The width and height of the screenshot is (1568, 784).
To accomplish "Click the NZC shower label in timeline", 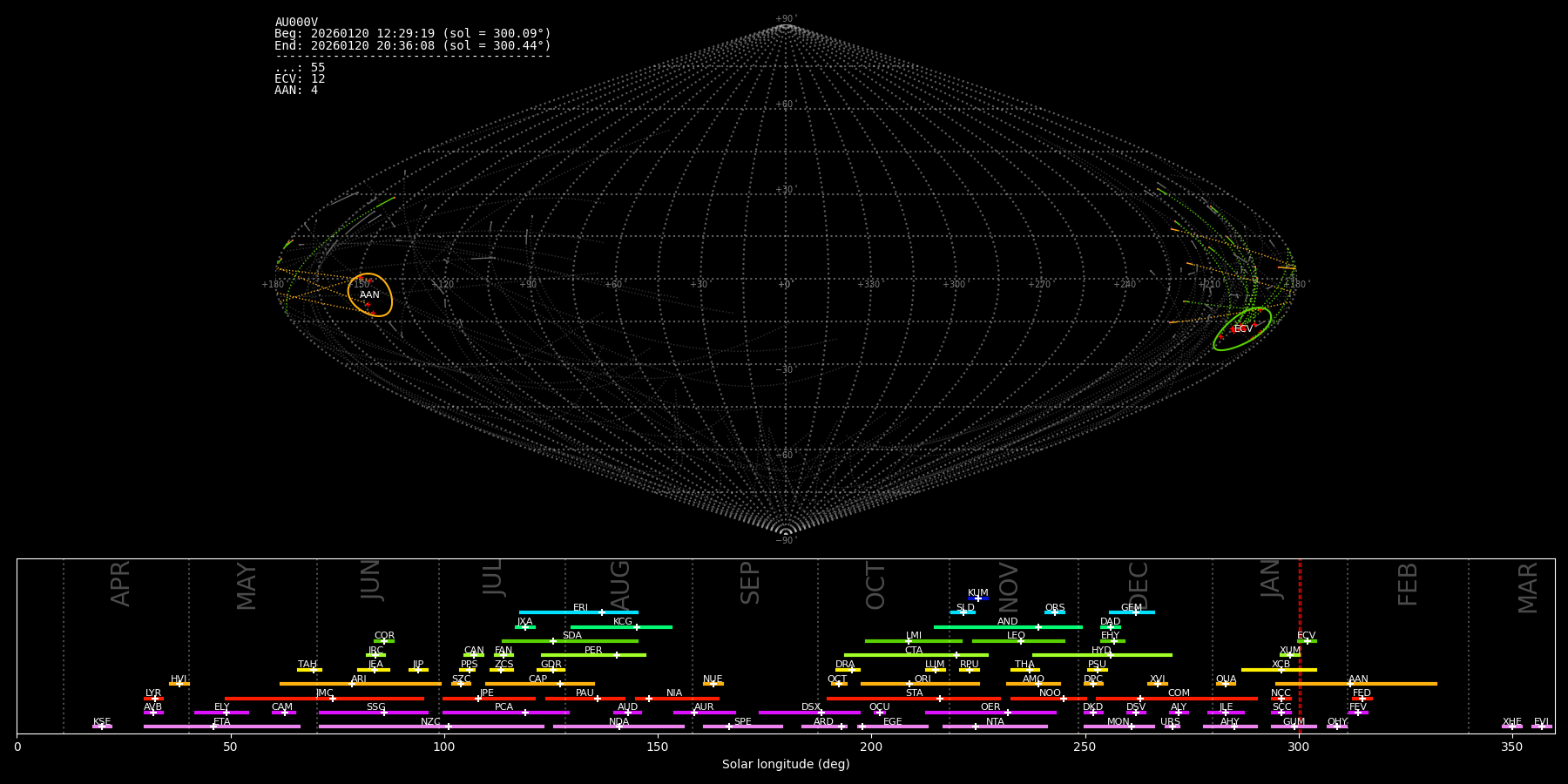I will pos(430,722).
